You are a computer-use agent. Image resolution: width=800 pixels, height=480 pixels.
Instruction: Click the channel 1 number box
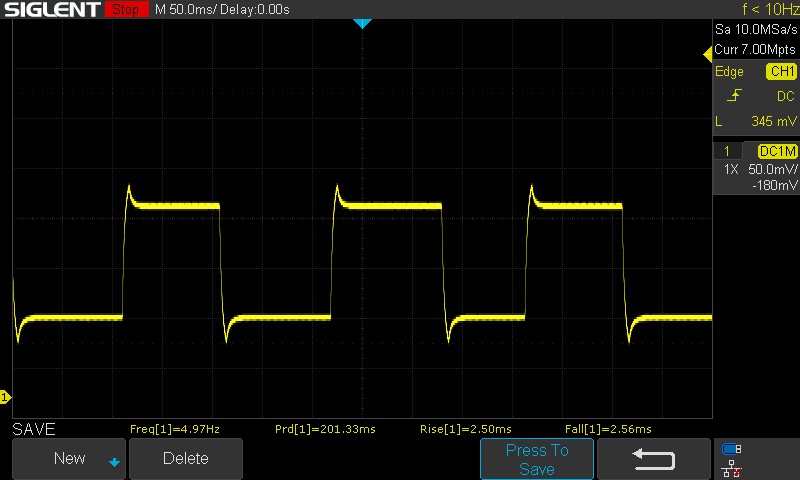(727, 151)
